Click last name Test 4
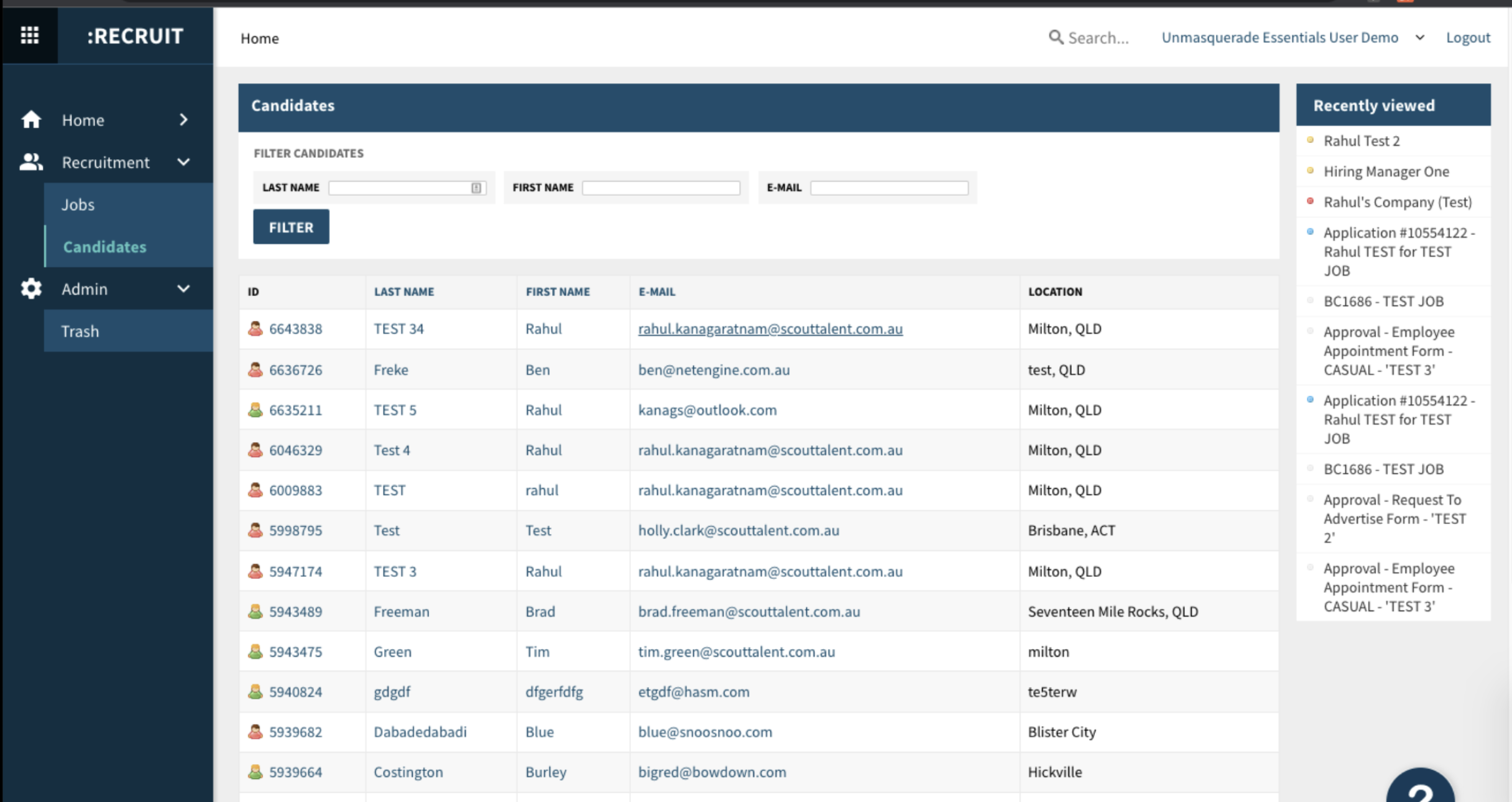The height and width of the screenshot is (802, 1512). pyautogui.click(x=392, y=450)
